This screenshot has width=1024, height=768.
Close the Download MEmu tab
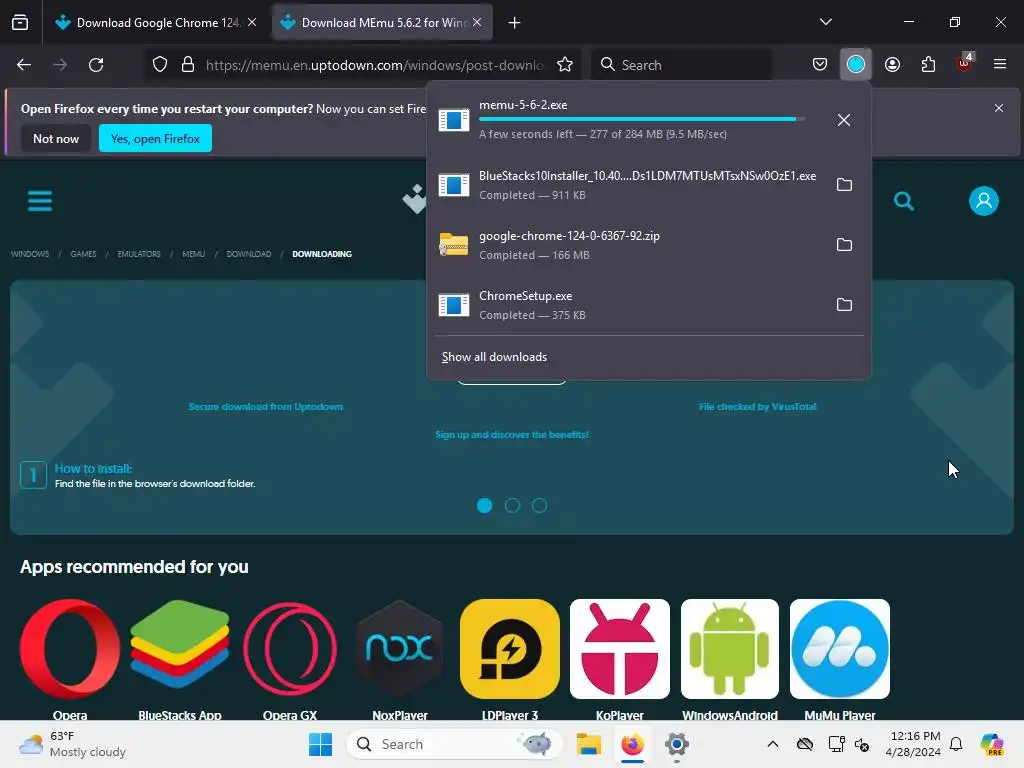pos(477,22)
